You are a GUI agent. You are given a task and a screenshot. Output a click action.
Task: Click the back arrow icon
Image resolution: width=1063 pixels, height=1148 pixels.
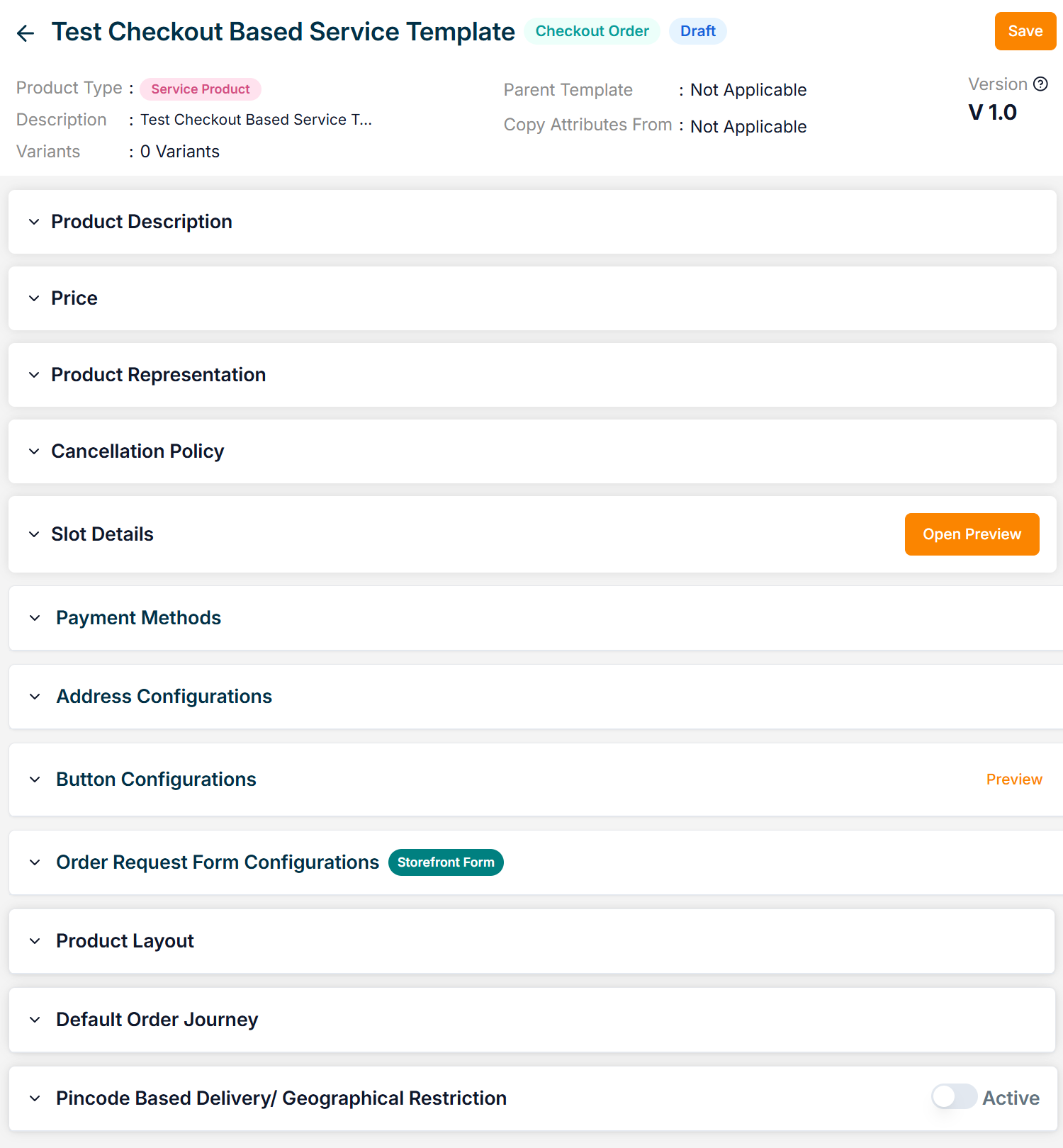[26, 33]
